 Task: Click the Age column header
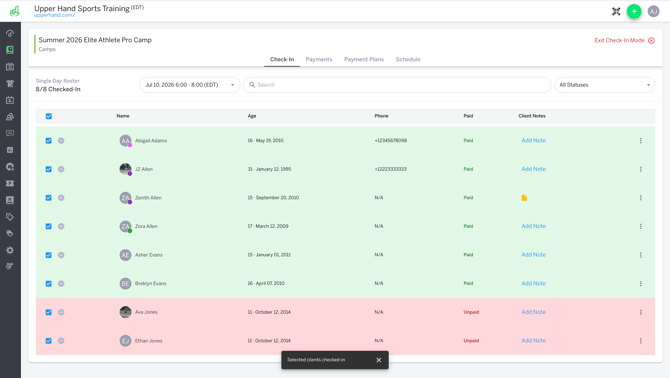(252, 116)
